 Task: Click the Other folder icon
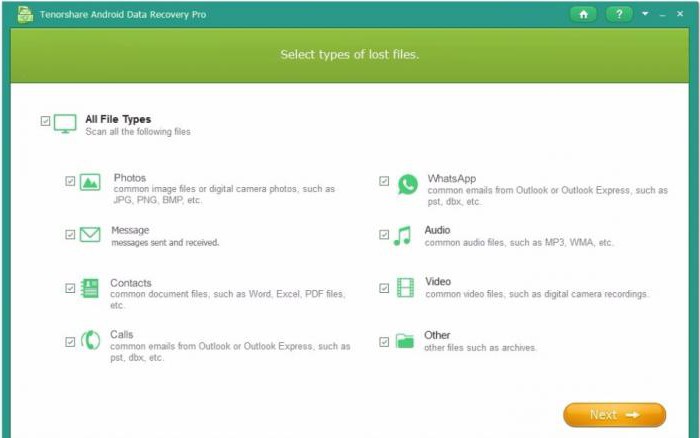404,341
